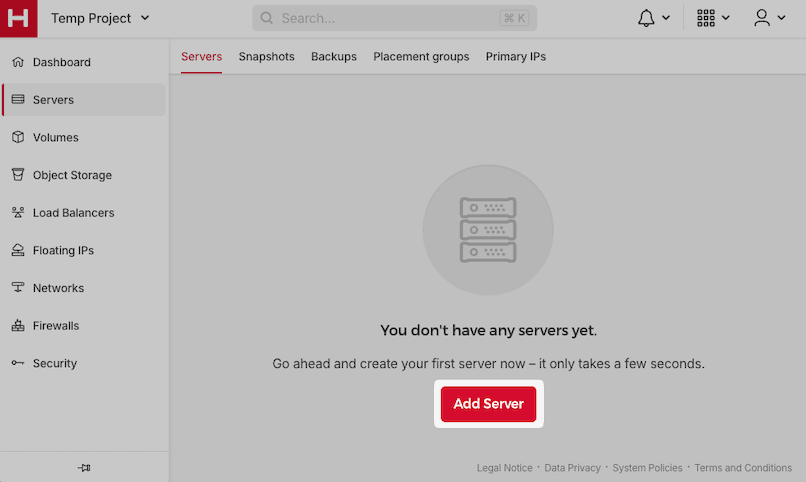Click the Load Balancers icon

click(x=18, y=212)
